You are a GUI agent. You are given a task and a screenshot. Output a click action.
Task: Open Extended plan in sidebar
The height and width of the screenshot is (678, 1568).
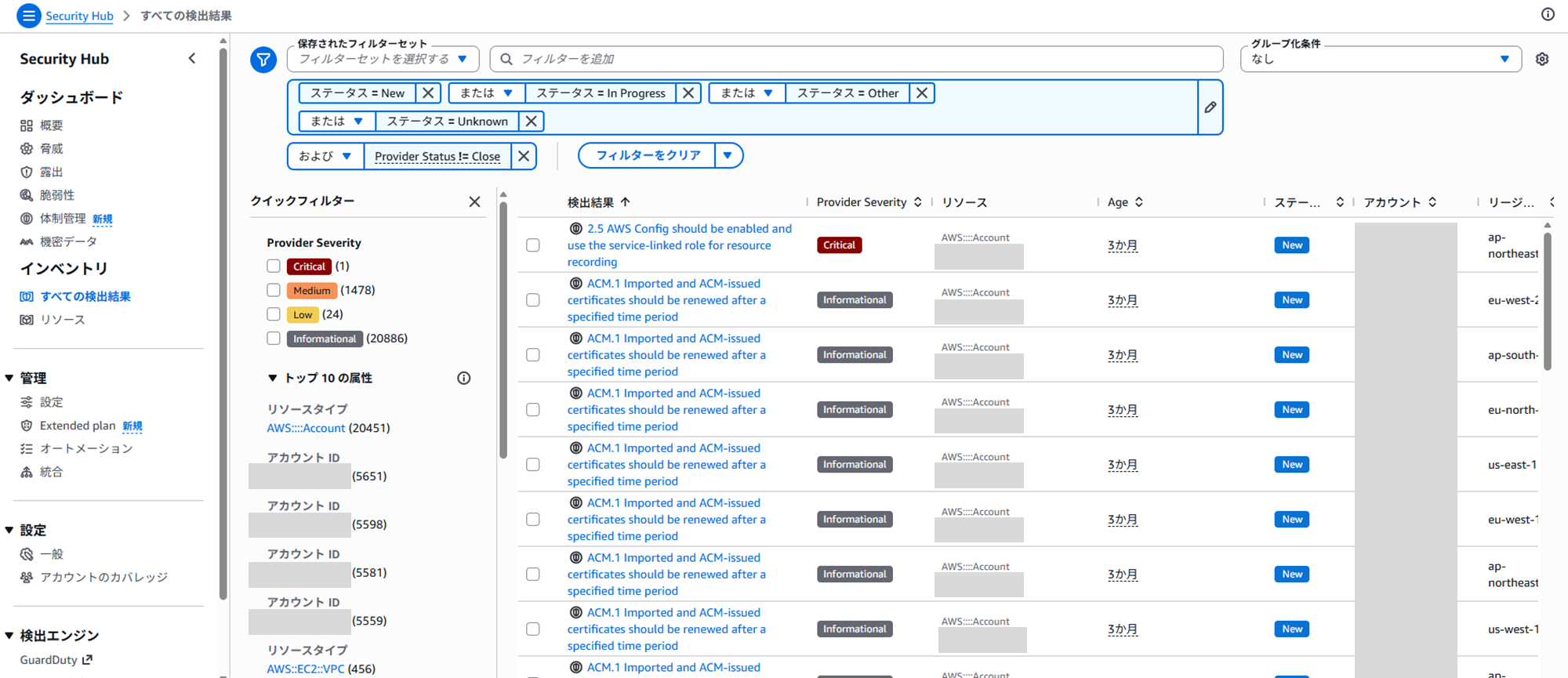(x=78, y=426)
